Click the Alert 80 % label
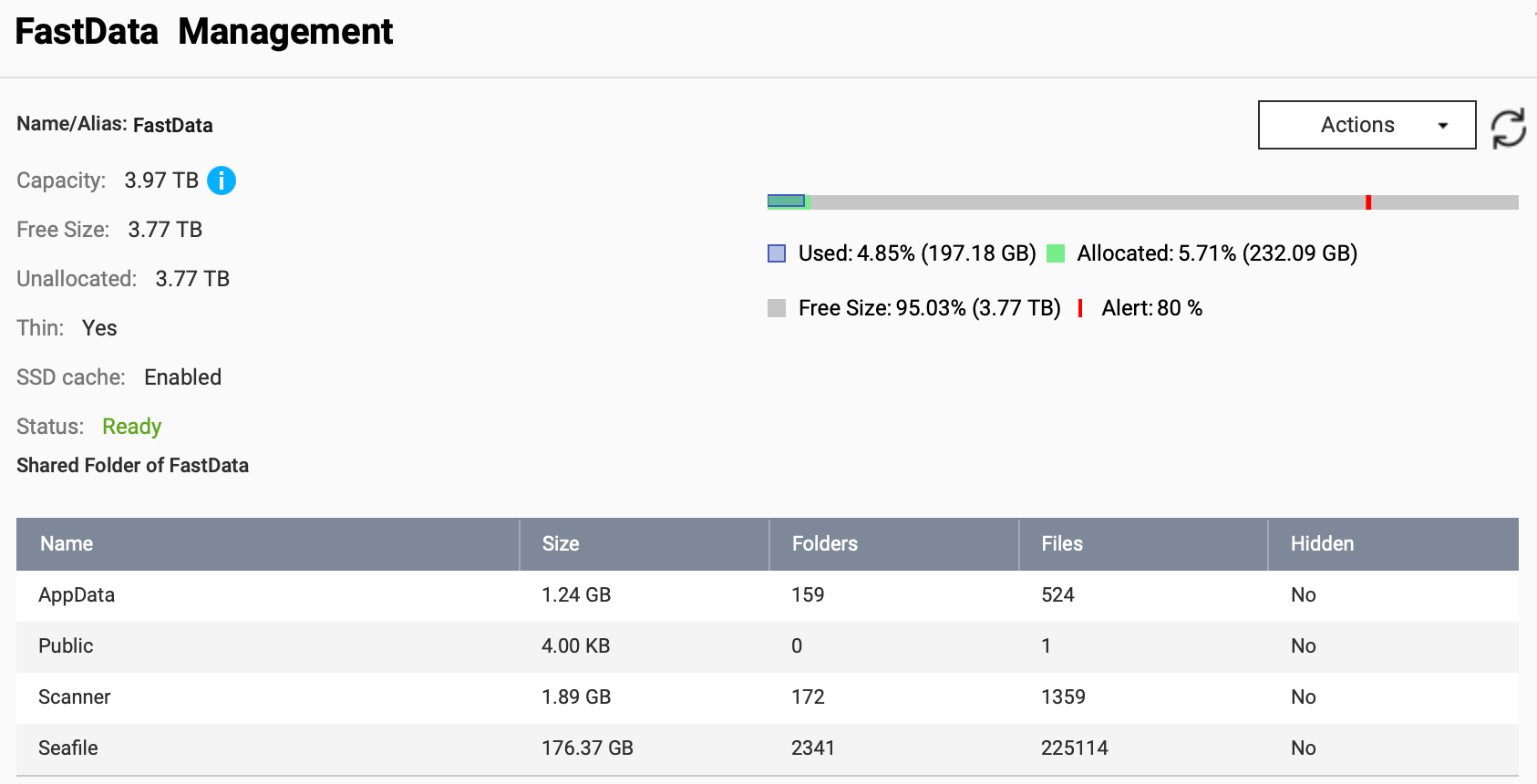Viewport: 1537px width, 784px height. click(1152, 308)
